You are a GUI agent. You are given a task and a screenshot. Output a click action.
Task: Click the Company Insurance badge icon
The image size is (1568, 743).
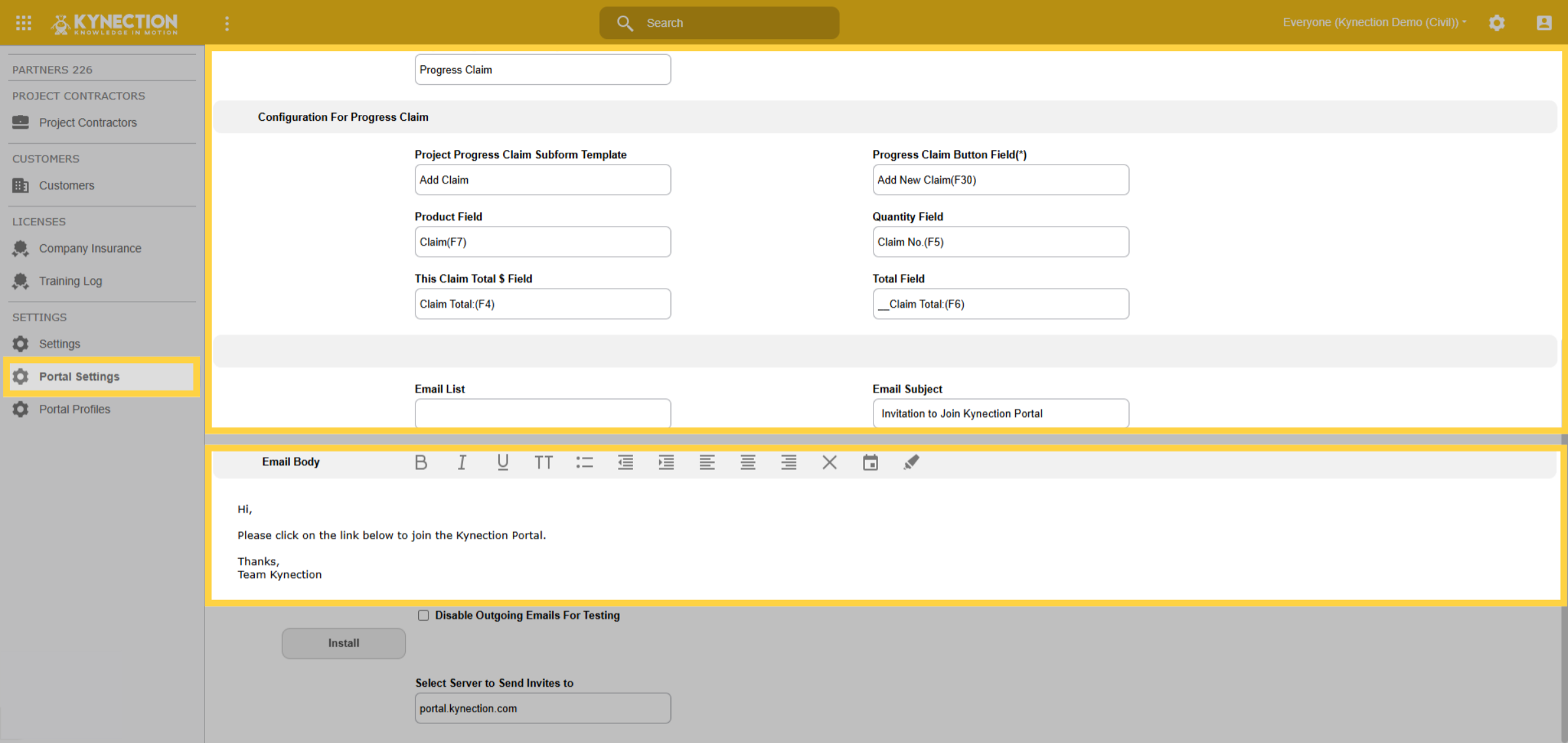[20, 248]
